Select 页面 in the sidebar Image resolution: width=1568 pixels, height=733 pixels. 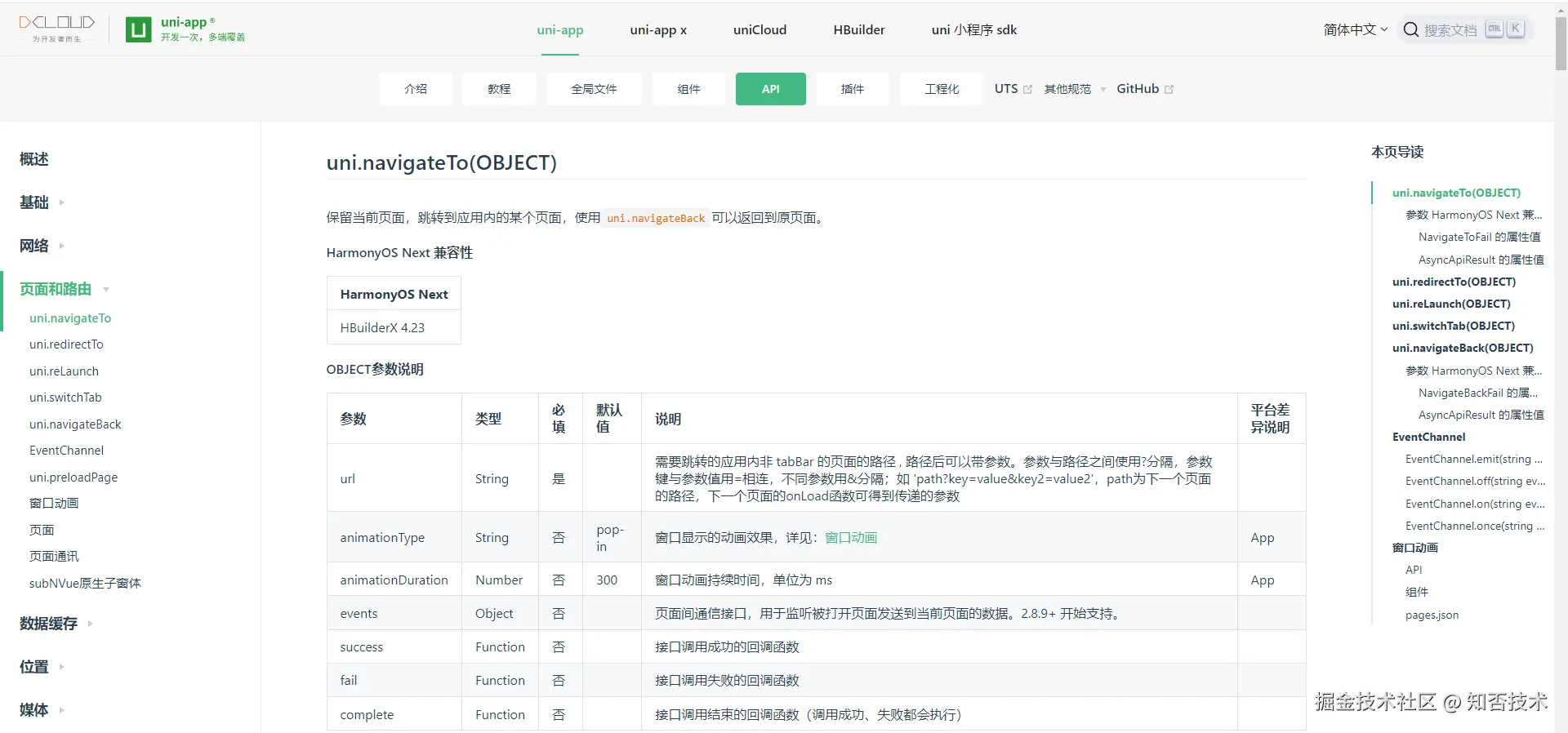coord(42,531)
